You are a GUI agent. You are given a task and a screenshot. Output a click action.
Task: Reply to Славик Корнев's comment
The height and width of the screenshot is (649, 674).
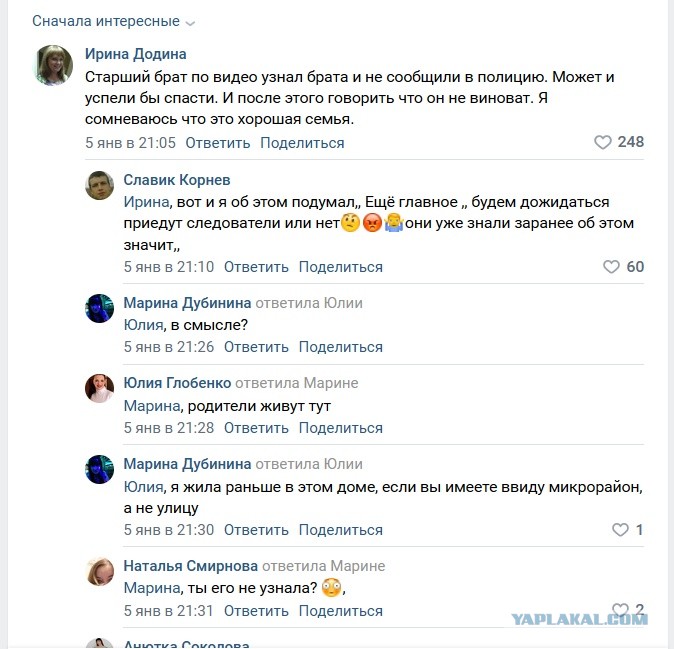pyautogui.click(x=256, y=267)
